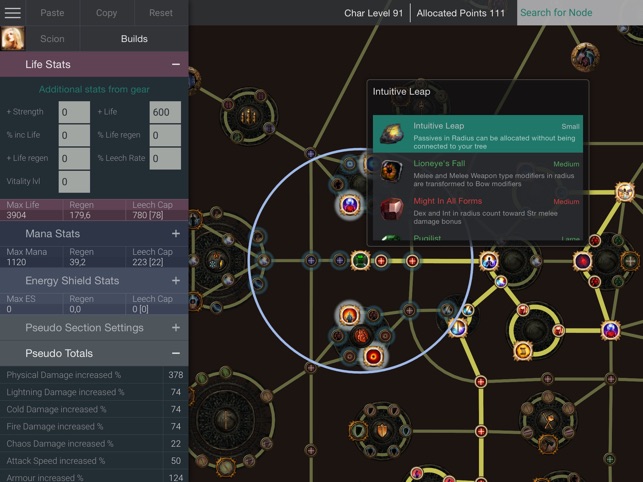Expand the Mana Stats section
Viewport: 643px width, 482px height.
tap(176, 233)
